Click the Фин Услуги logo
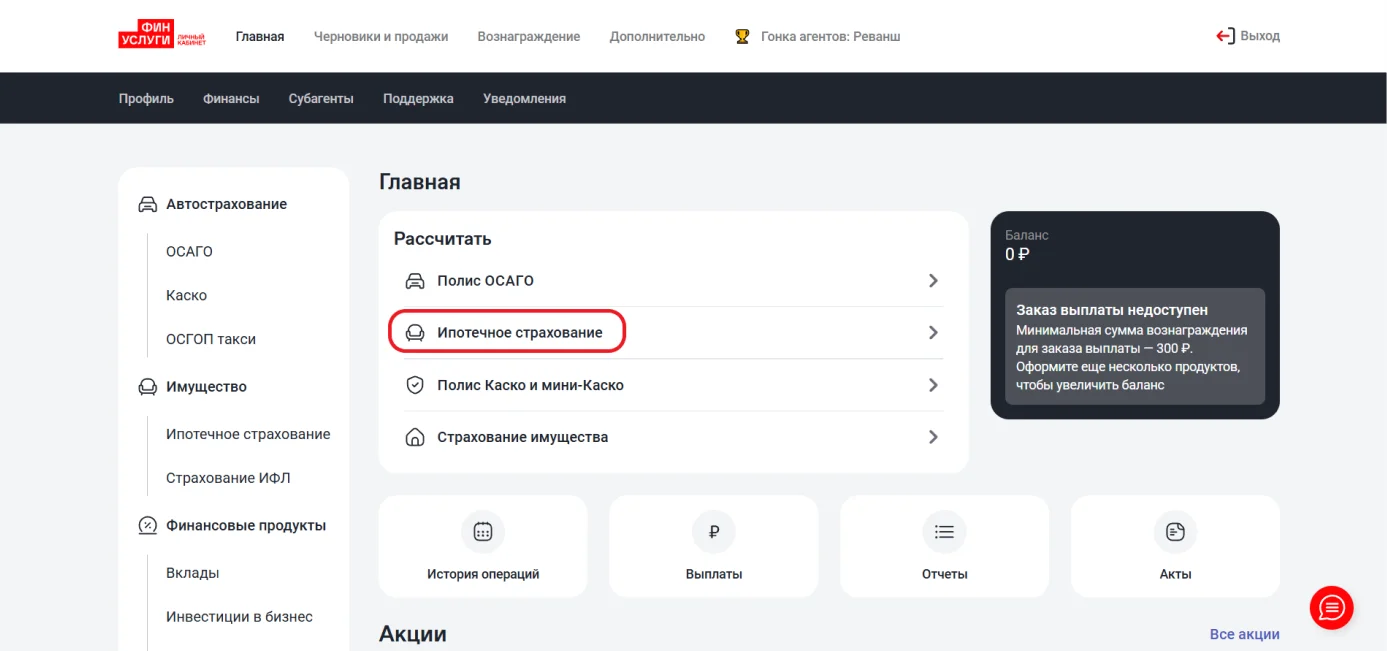 (x=162, y=36)
